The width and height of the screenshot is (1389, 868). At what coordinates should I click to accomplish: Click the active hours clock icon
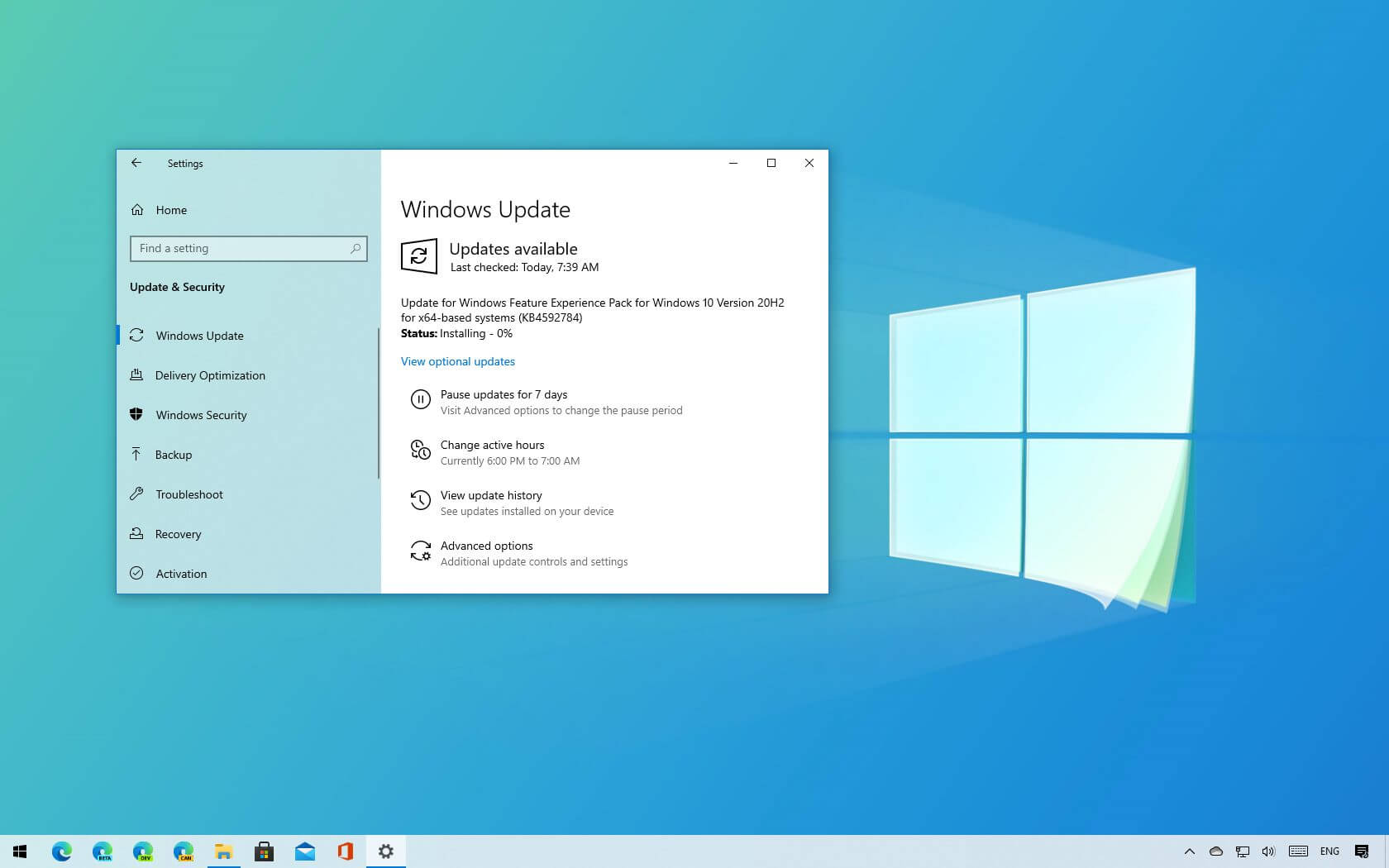click(x=420, y=450)
